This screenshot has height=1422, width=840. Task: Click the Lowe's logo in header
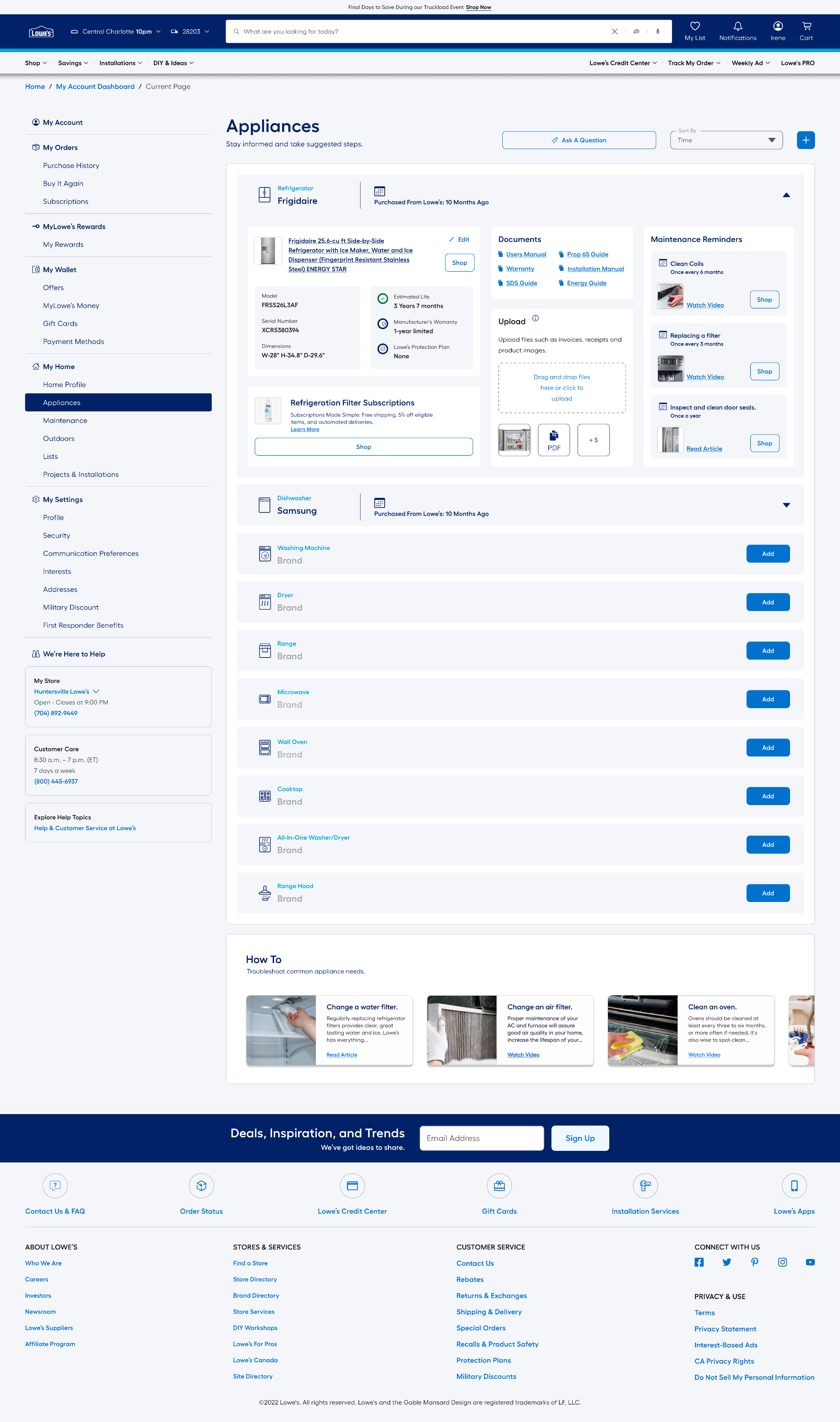41,32
